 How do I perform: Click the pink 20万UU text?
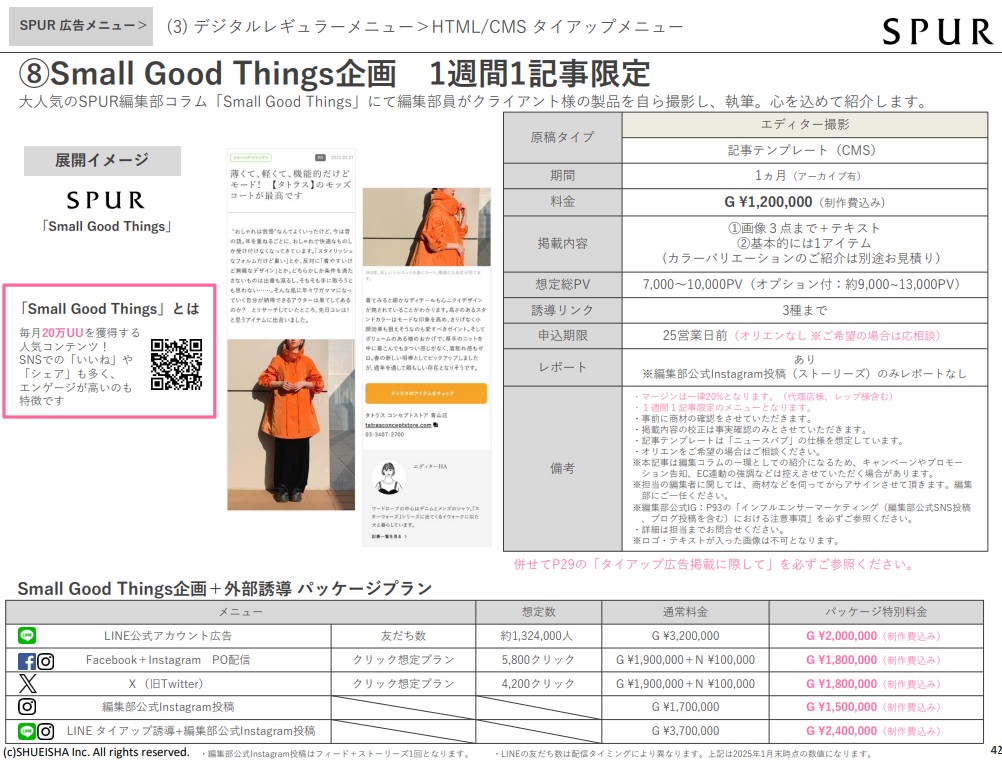coord(63,332)
